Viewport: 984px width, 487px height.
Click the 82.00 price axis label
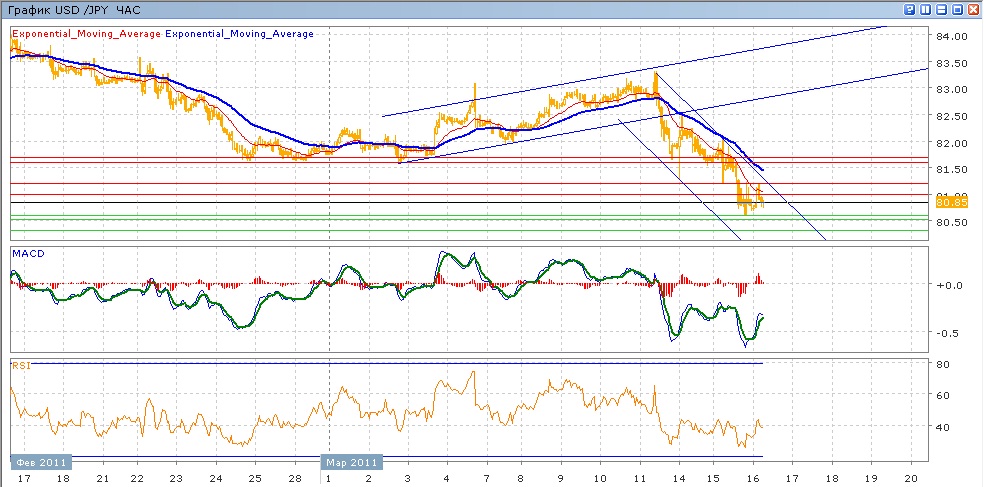coord(953,143)
